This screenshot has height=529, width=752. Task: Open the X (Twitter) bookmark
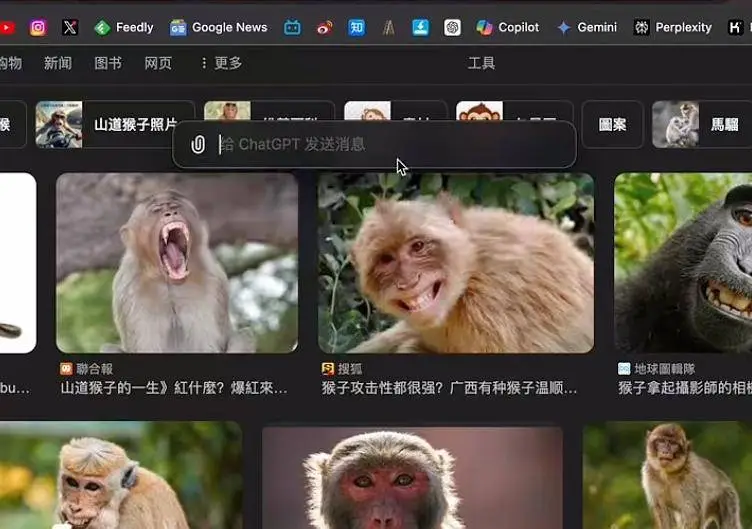pos(69,27)
